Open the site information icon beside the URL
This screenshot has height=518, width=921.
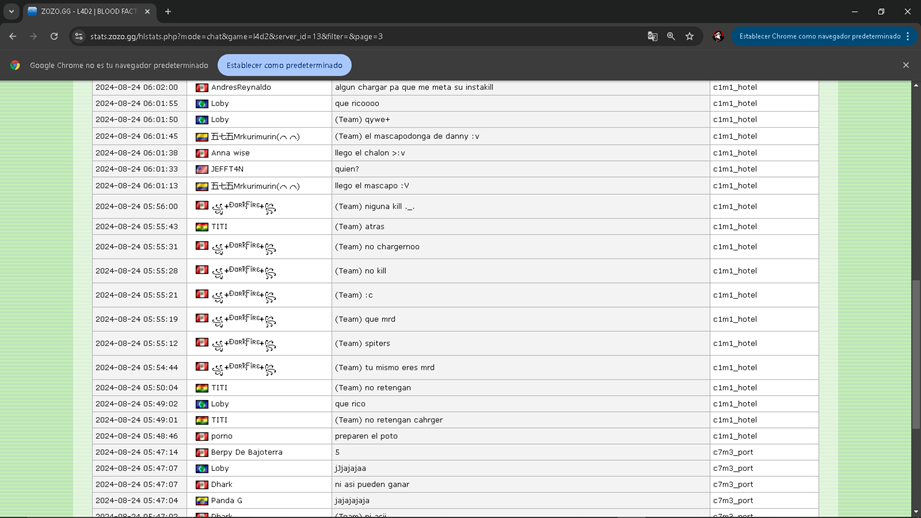(79, 36)
